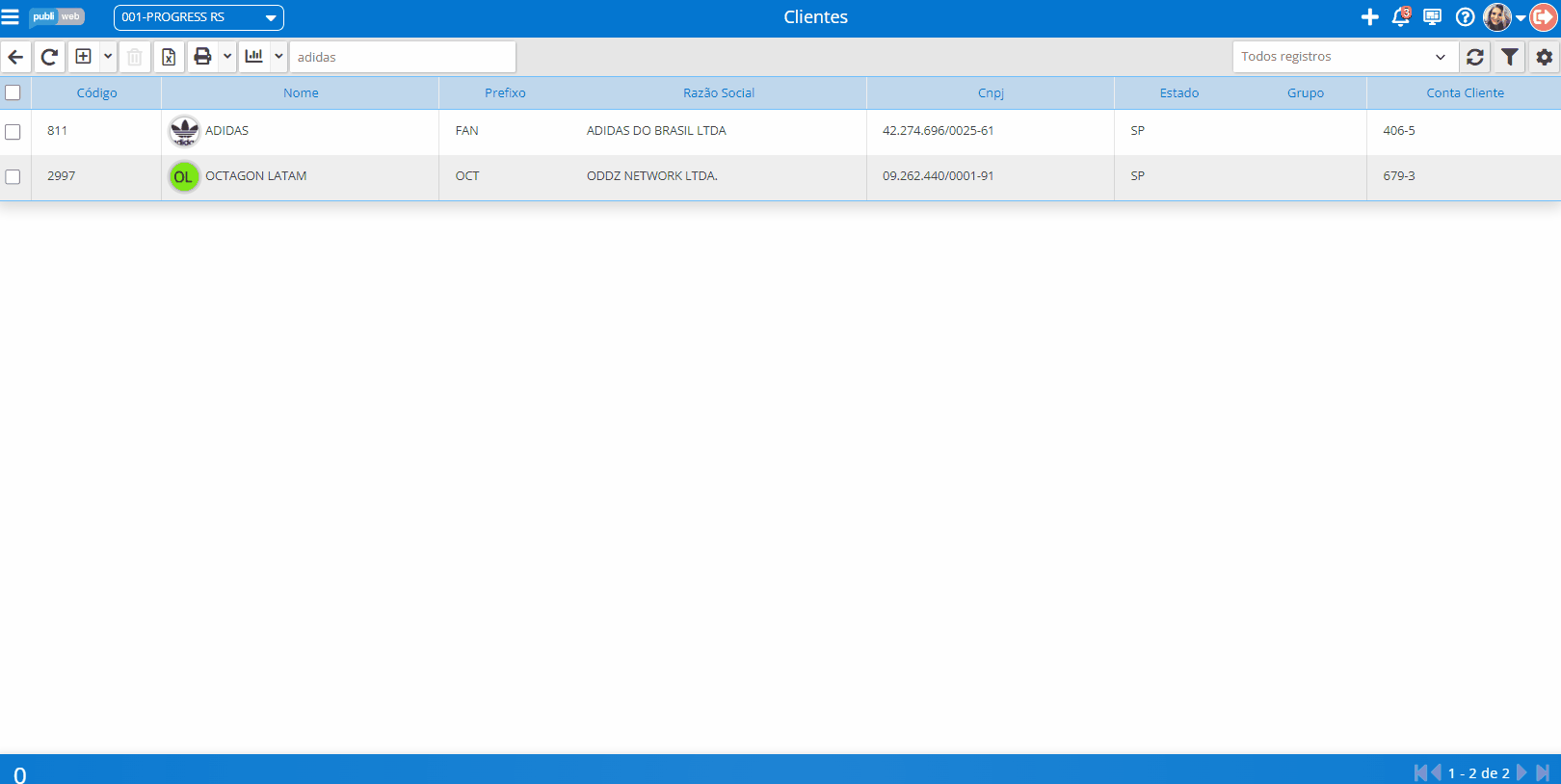Go back with the left arrow button
1561x784 pixels.
point(15,57)
